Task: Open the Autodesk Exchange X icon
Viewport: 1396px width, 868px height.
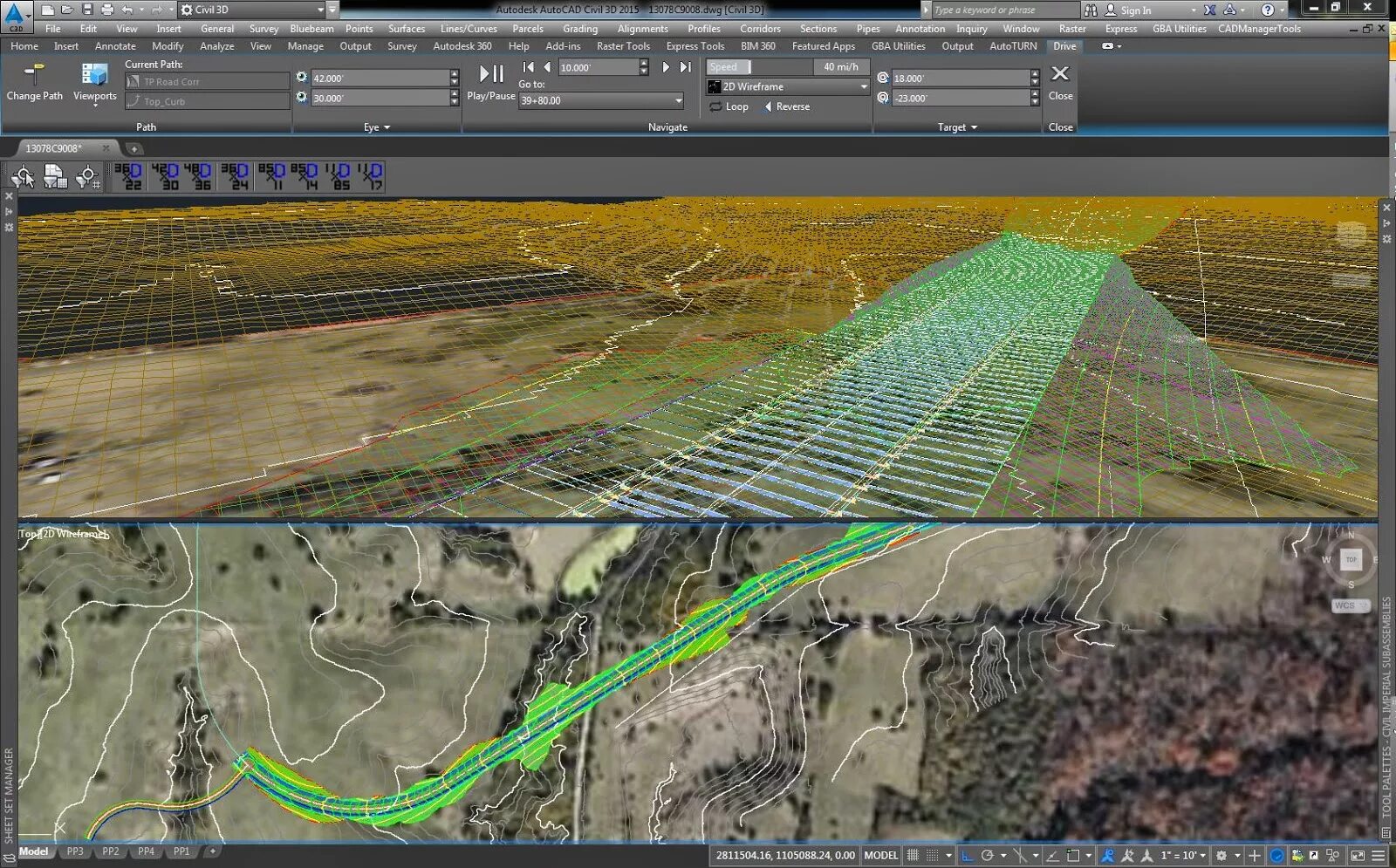Action: point(1210,10)
